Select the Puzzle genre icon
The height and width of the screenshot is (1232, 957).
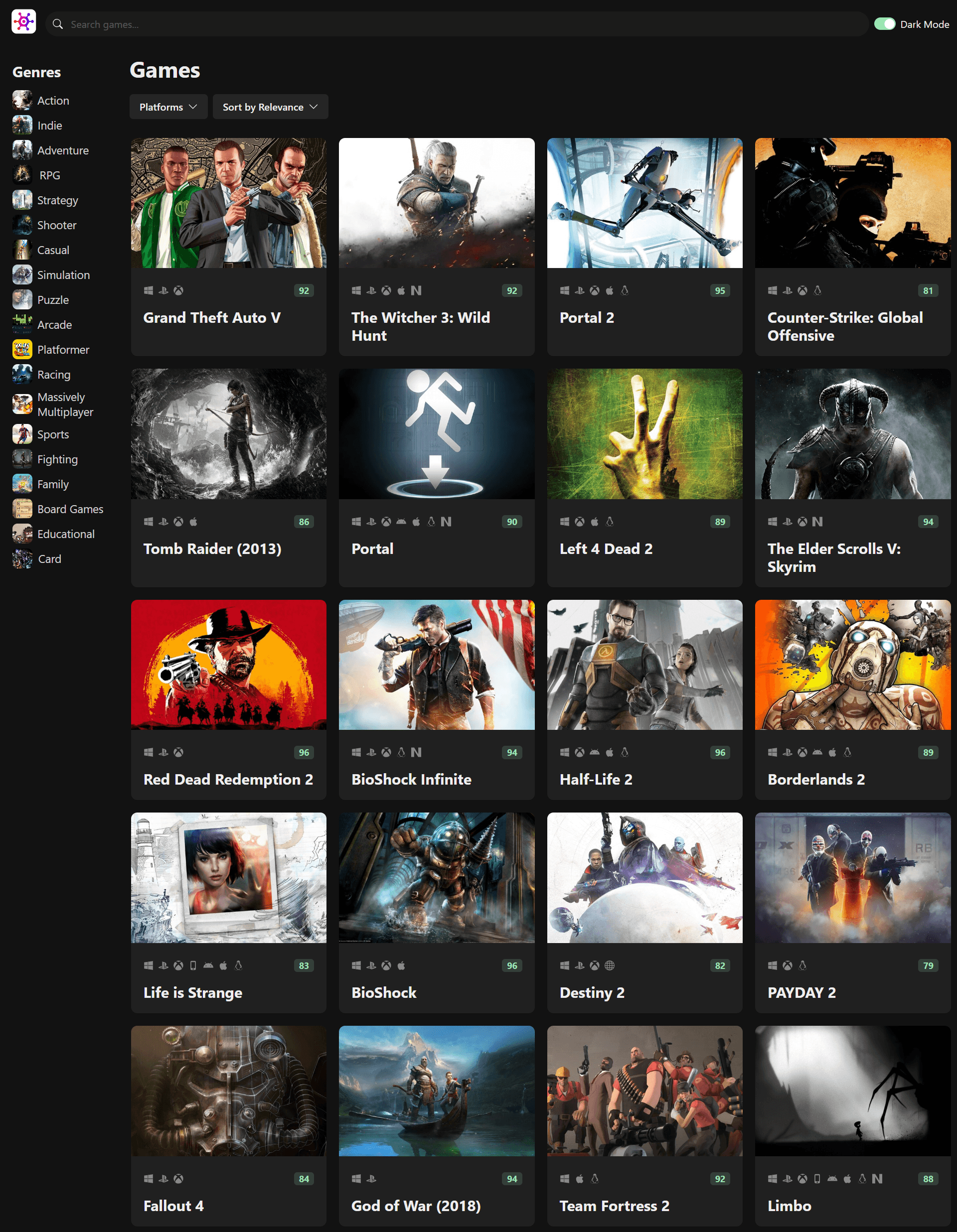[22, 299]
